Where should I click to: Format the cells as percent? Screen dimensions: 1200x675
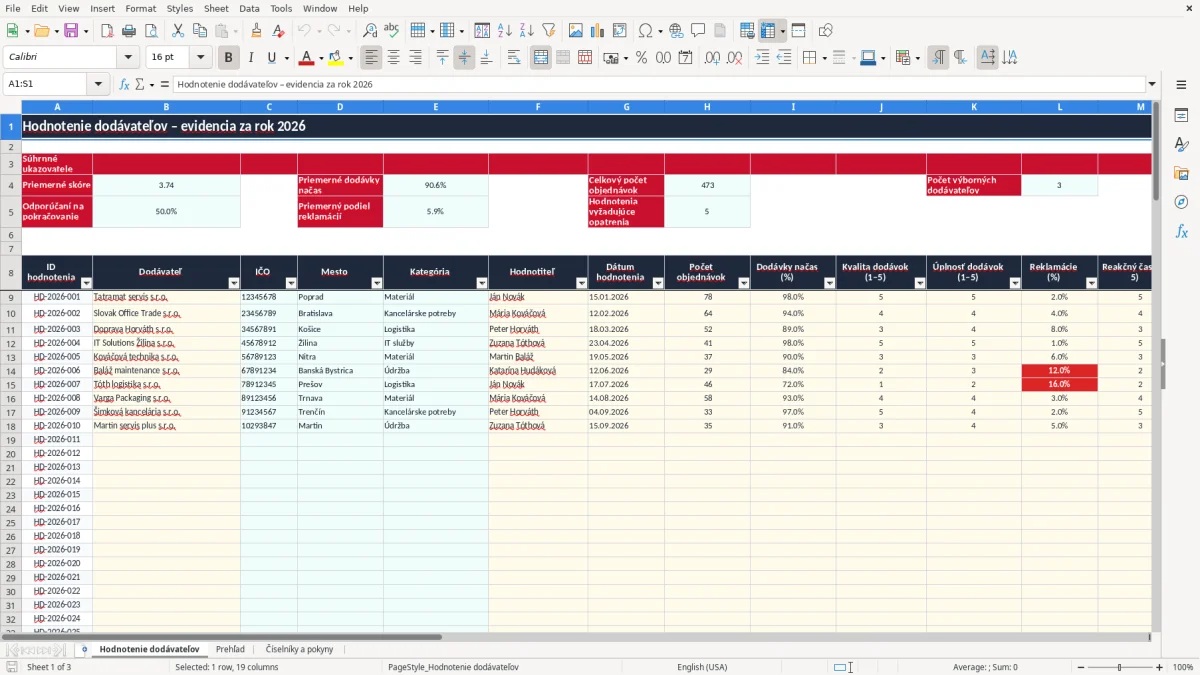(641, 58)
